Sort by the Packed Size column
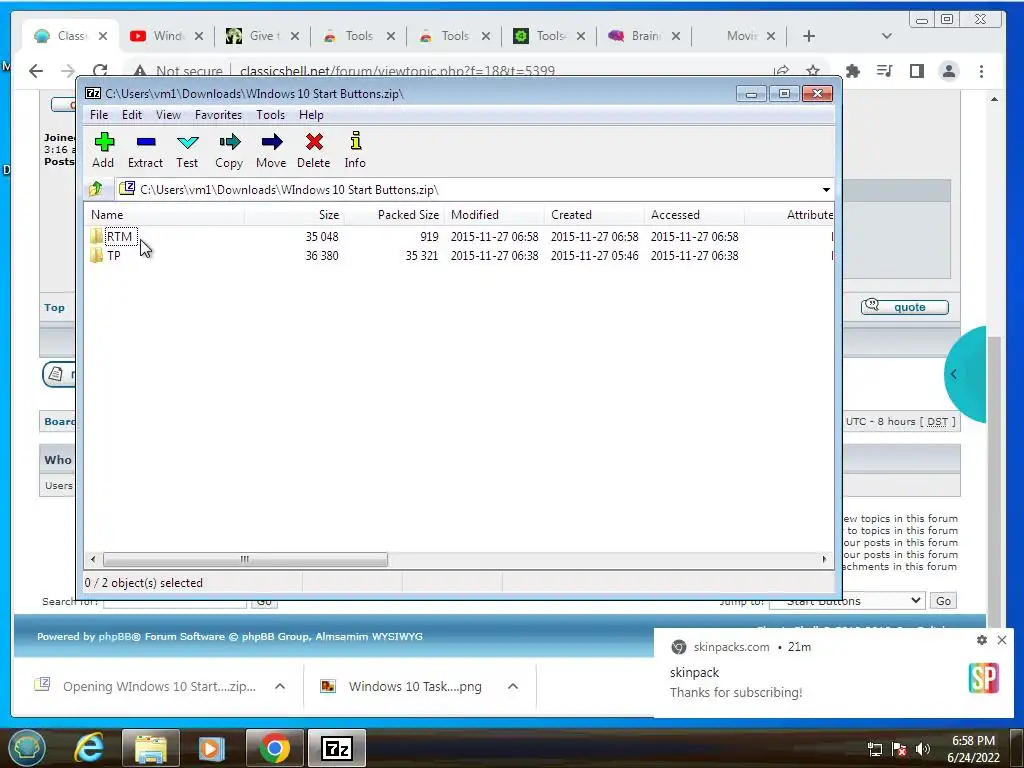 394,215
